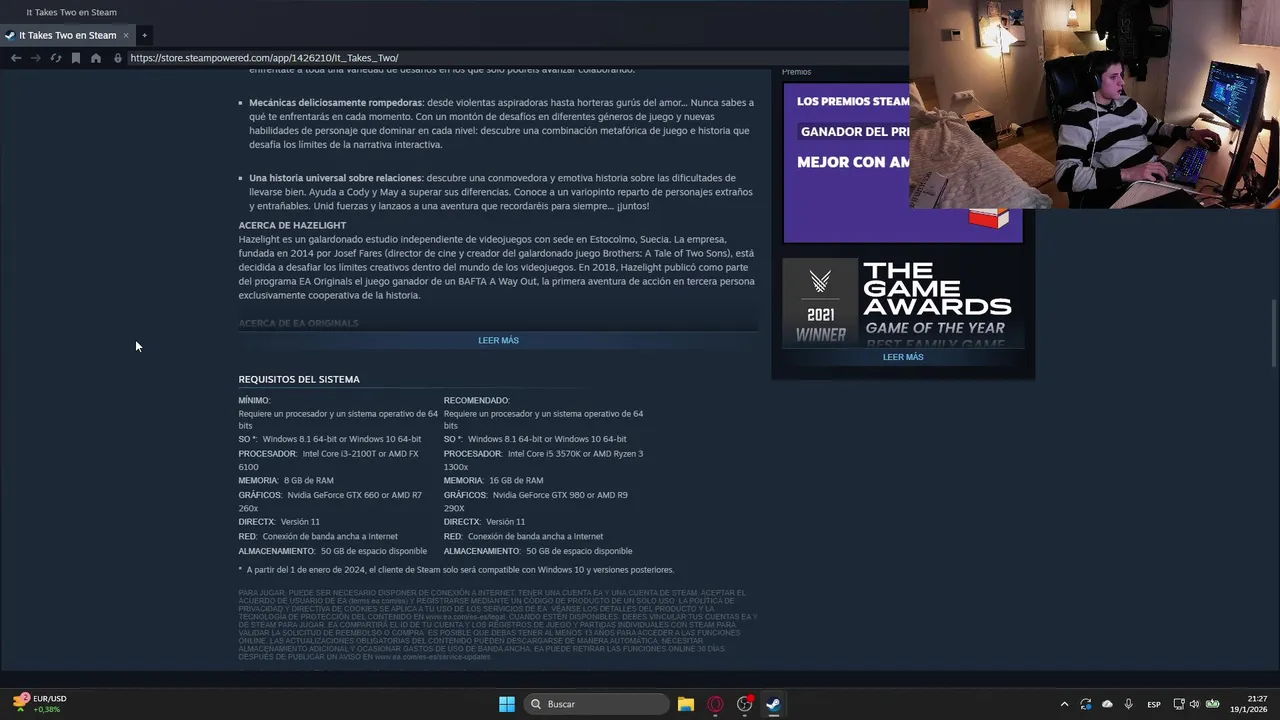Viewport: 1280px width, 720px height.
Task: Go forward with the browser forward arrow
Action: [x=36, y=58]
